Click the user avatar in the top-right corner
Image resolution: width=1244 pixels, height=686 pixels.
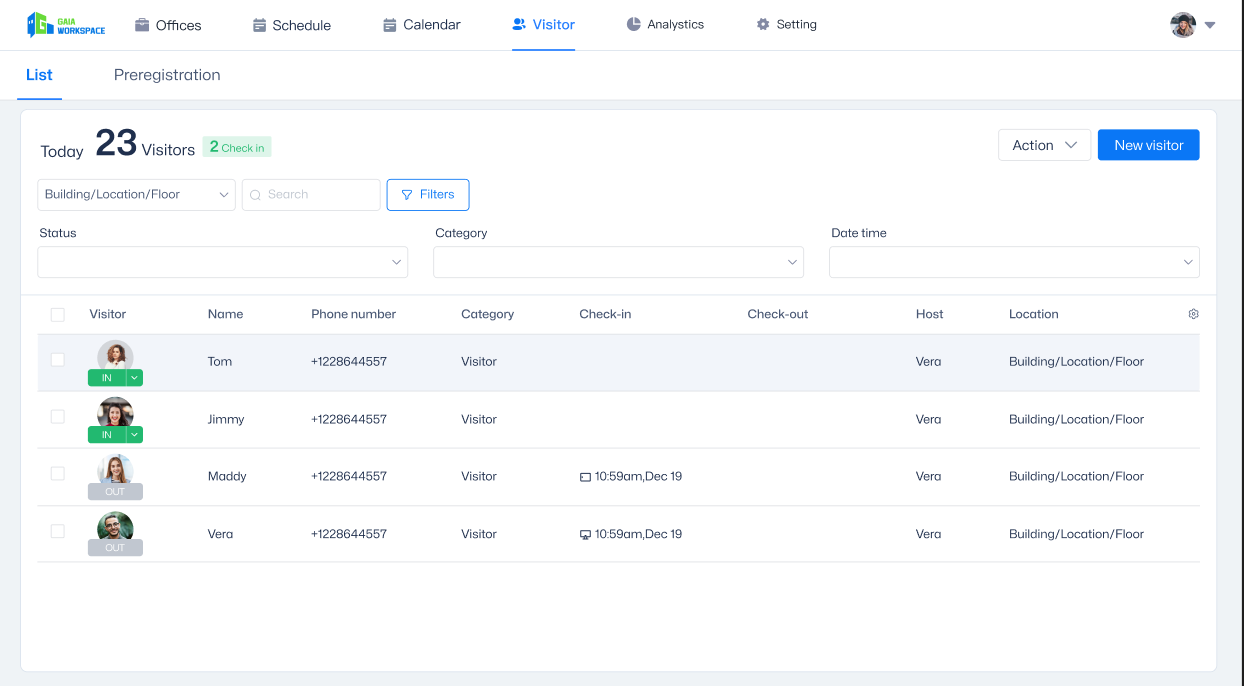tap(1182, 24)
